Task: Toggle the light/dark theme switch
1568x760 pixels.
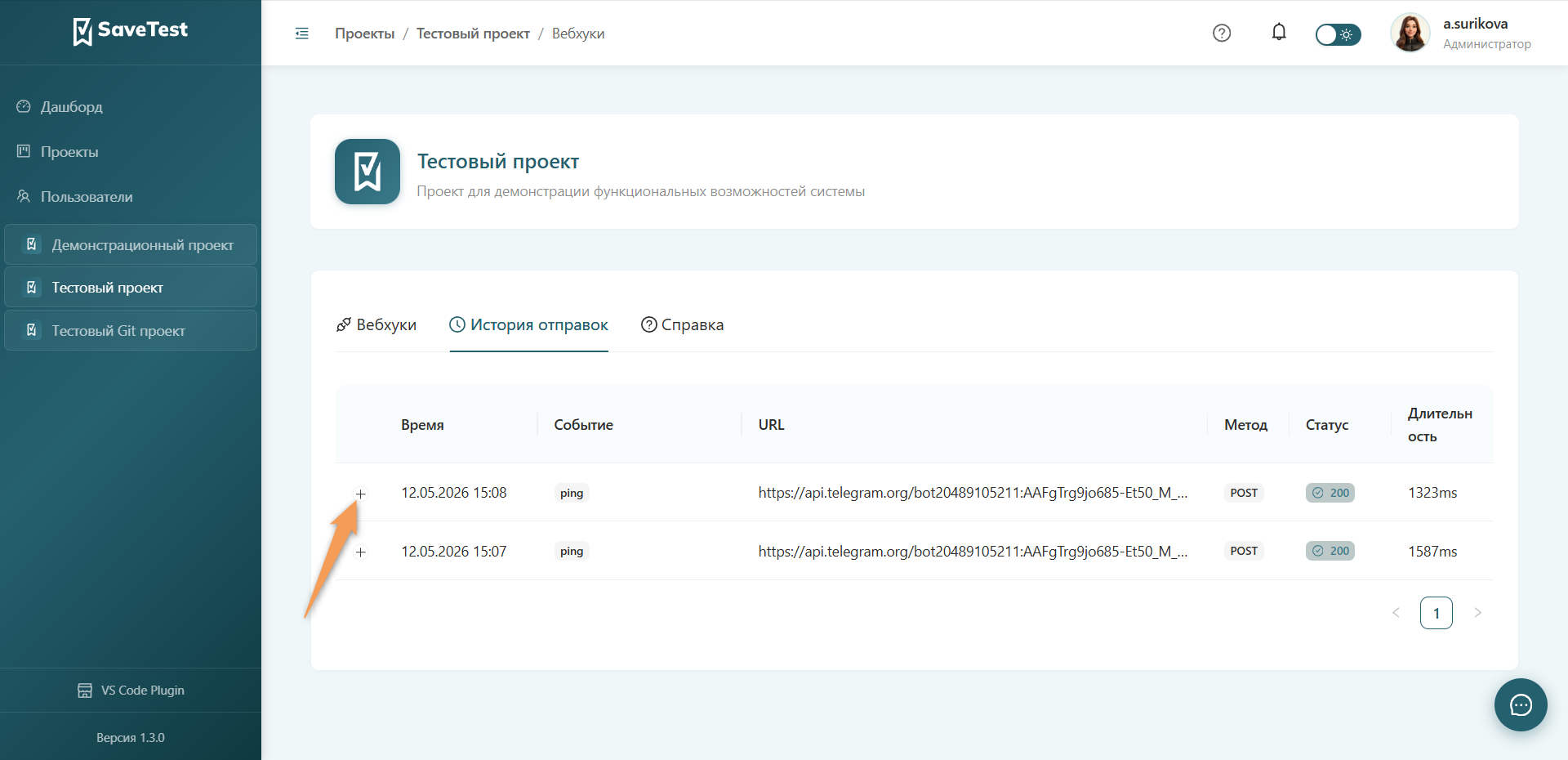Action: tap(1338, 34)
